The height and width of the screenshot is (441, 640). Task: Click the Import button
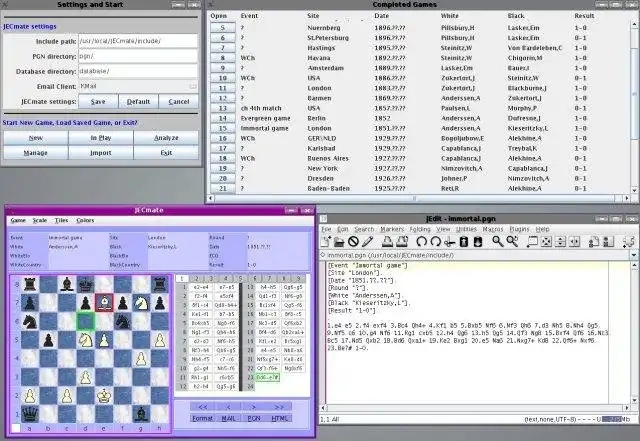(101, 152)
